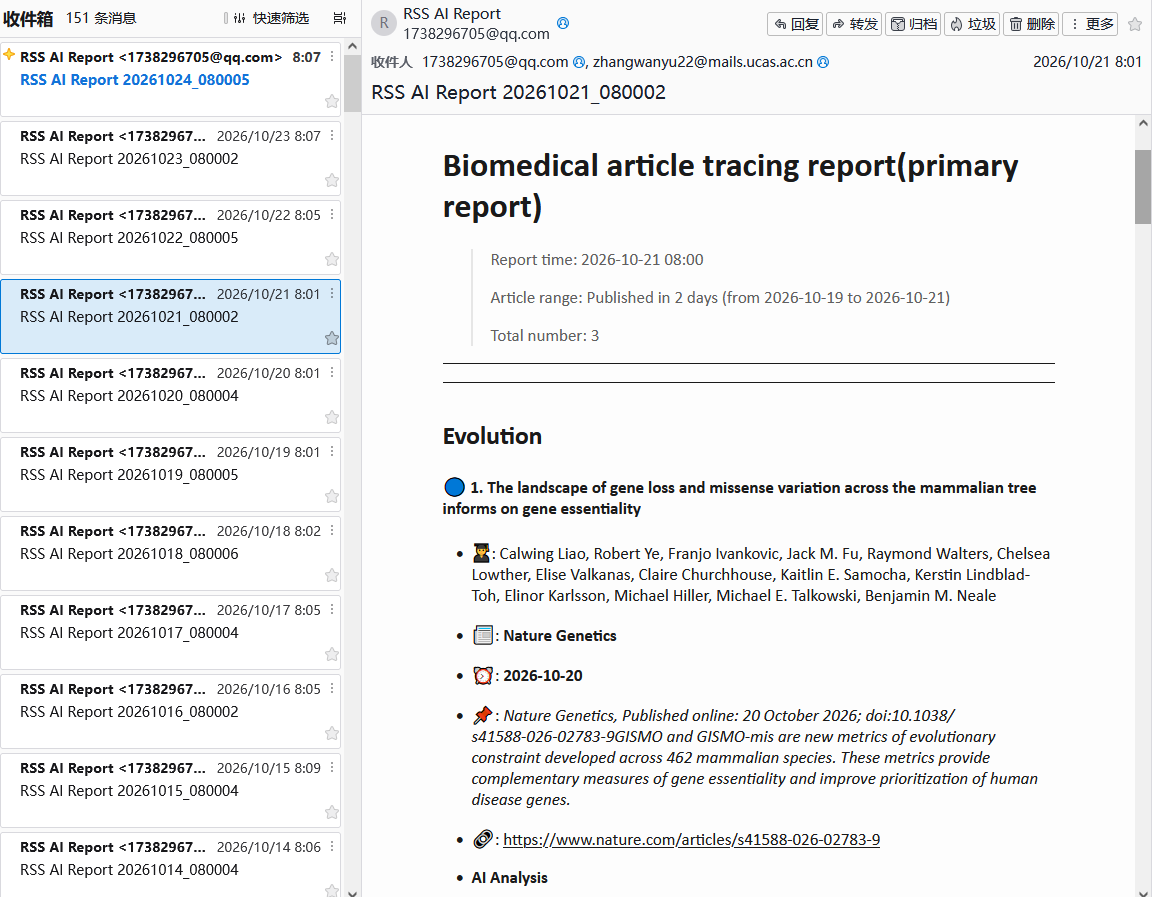Click recipient address 1738296705@qq.com in 收件人 line
The height and width of the screenshot is (897, 1152).
pos(494,62)
